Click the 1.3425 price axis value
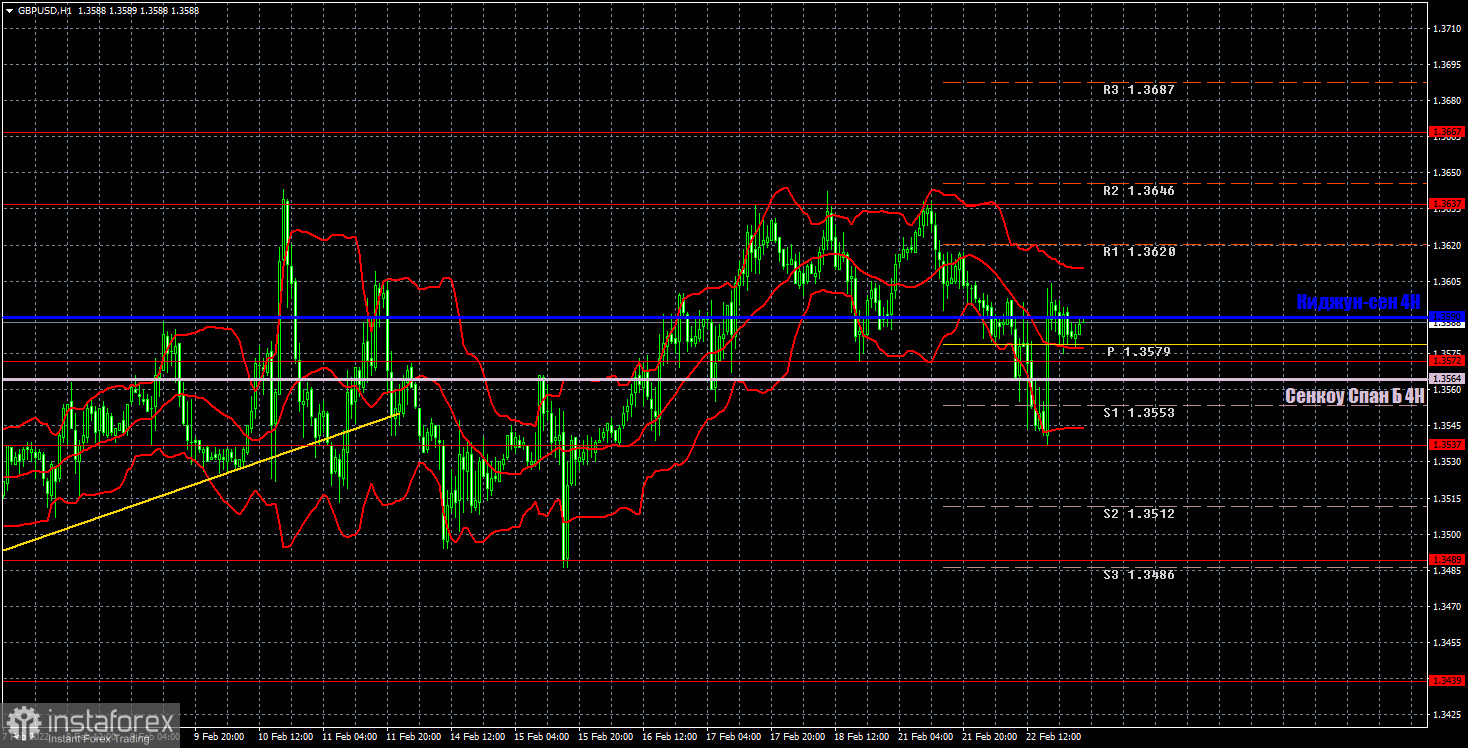 (x=1447, y=715)
